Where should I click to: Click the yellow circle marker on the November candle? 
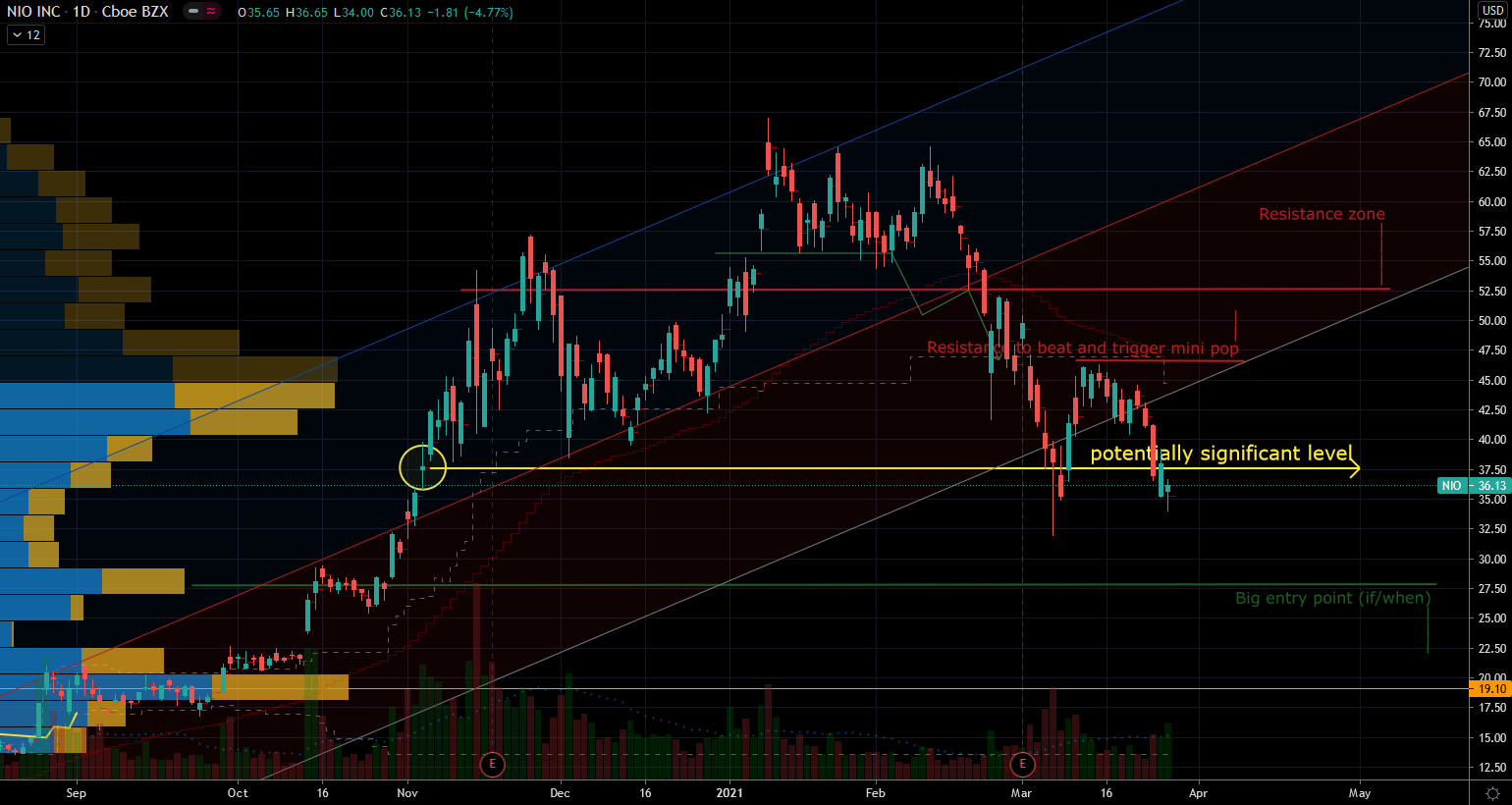[x=423, y=467]
